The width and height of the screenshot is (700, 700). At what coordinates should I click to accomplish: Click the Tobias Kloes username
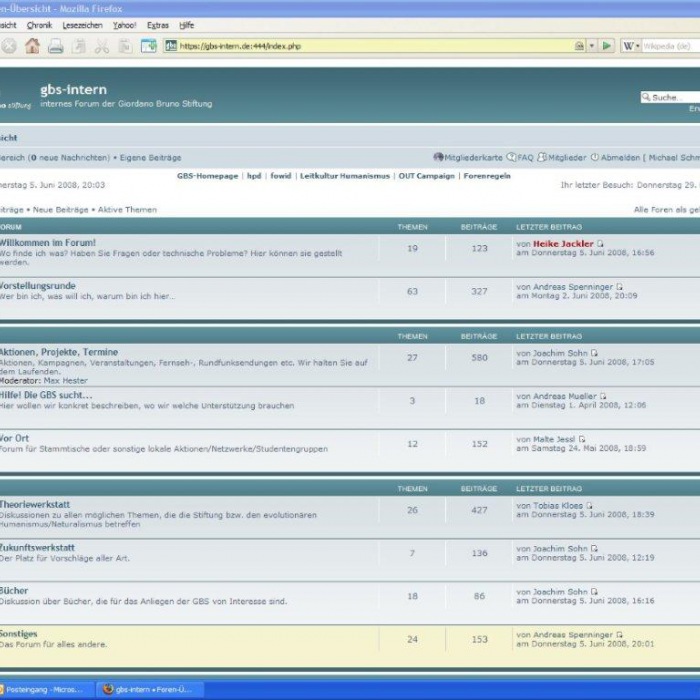point(558,506)
